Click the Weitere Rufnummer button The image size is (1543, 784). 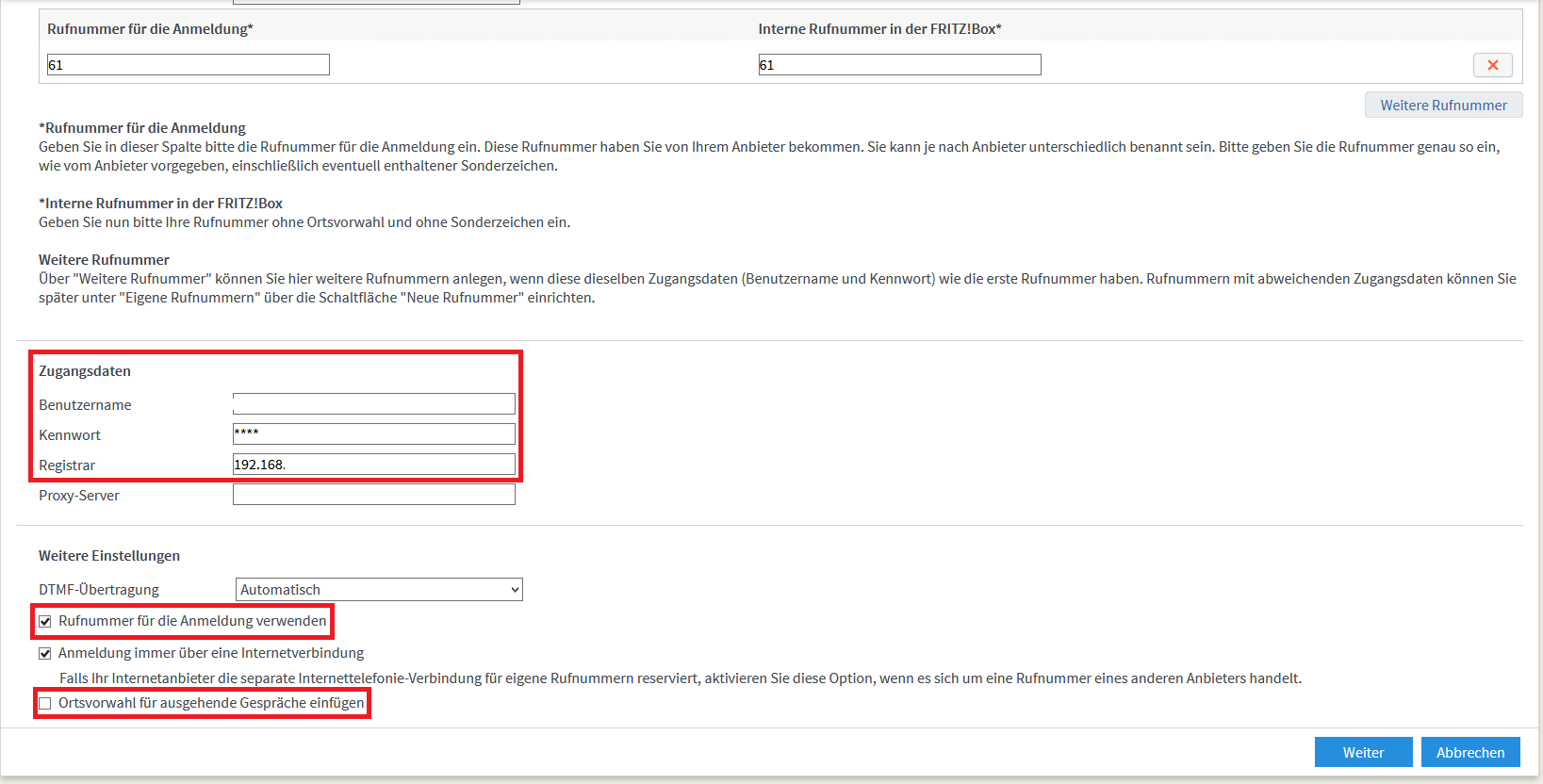point(1443,106)
